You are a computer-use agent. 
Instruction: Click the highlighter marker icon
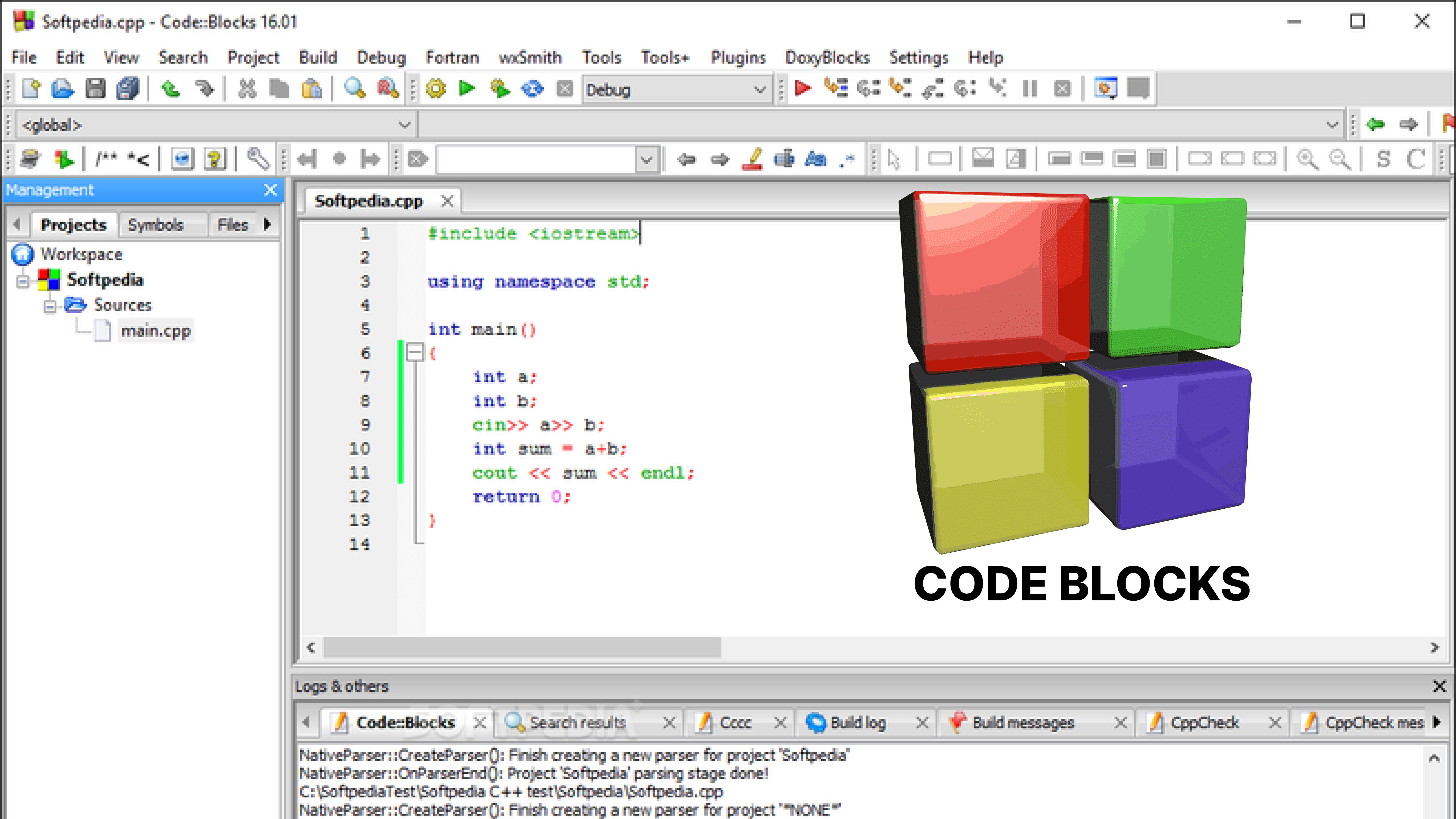(x=752, y=159)
